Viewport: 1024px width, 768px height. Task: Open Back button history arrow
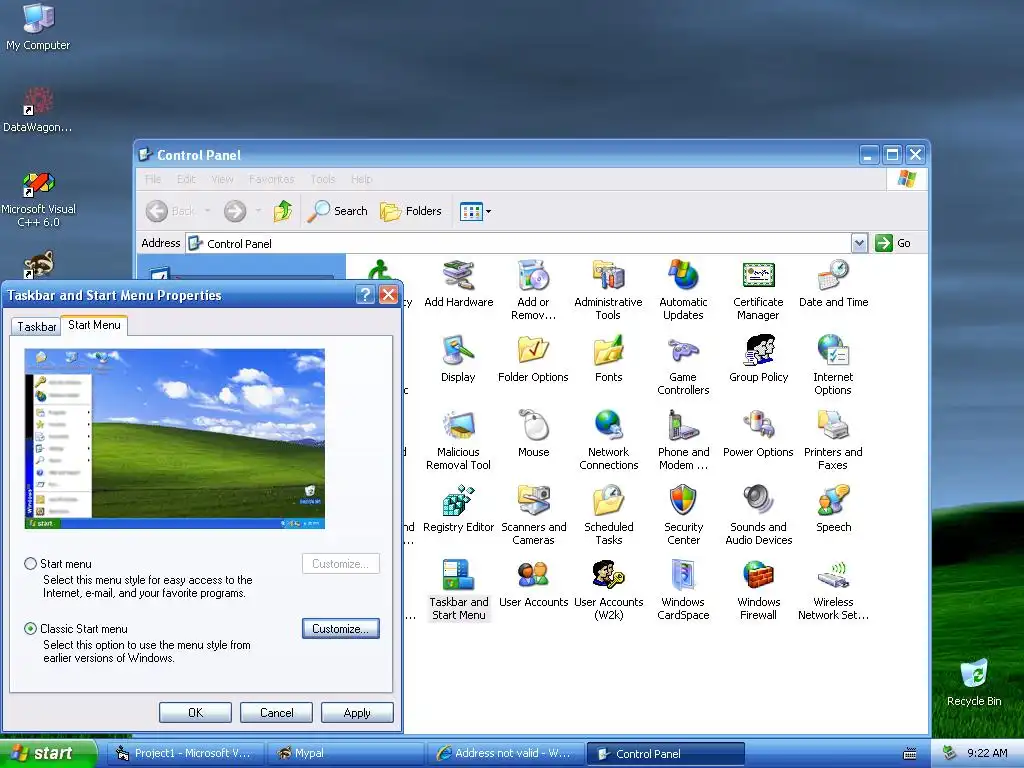click(x=208, y=211)
